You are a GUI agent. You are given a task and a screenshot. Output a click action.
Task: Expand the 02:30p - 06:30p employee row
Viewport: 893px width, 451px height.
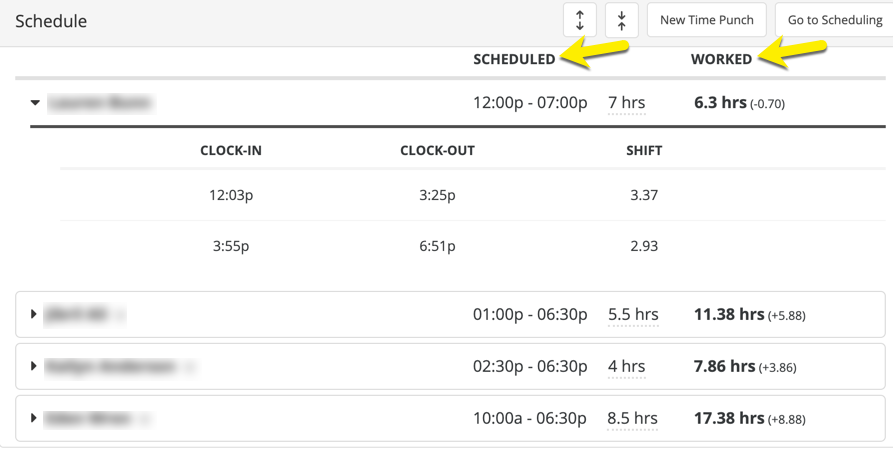pyautogui.click(x=34, y=367)
